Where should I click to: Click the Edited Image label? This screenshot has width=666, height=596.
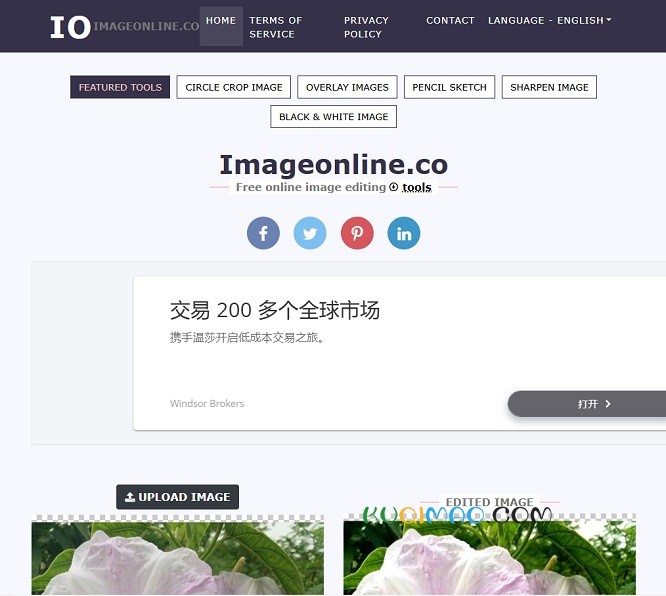489,502
